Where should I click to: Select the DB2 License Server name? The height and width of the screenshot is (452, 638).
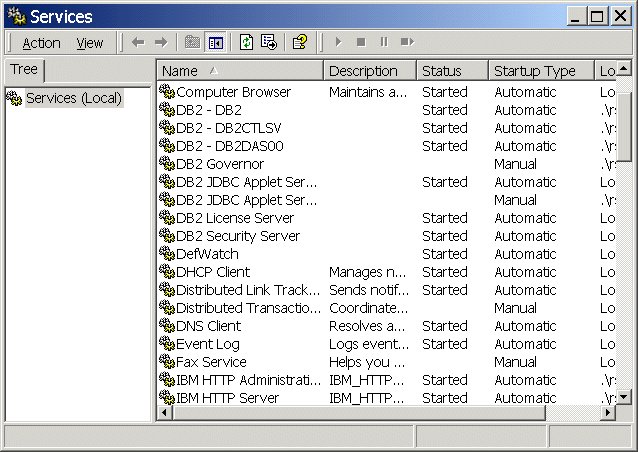tap(235, 218)
